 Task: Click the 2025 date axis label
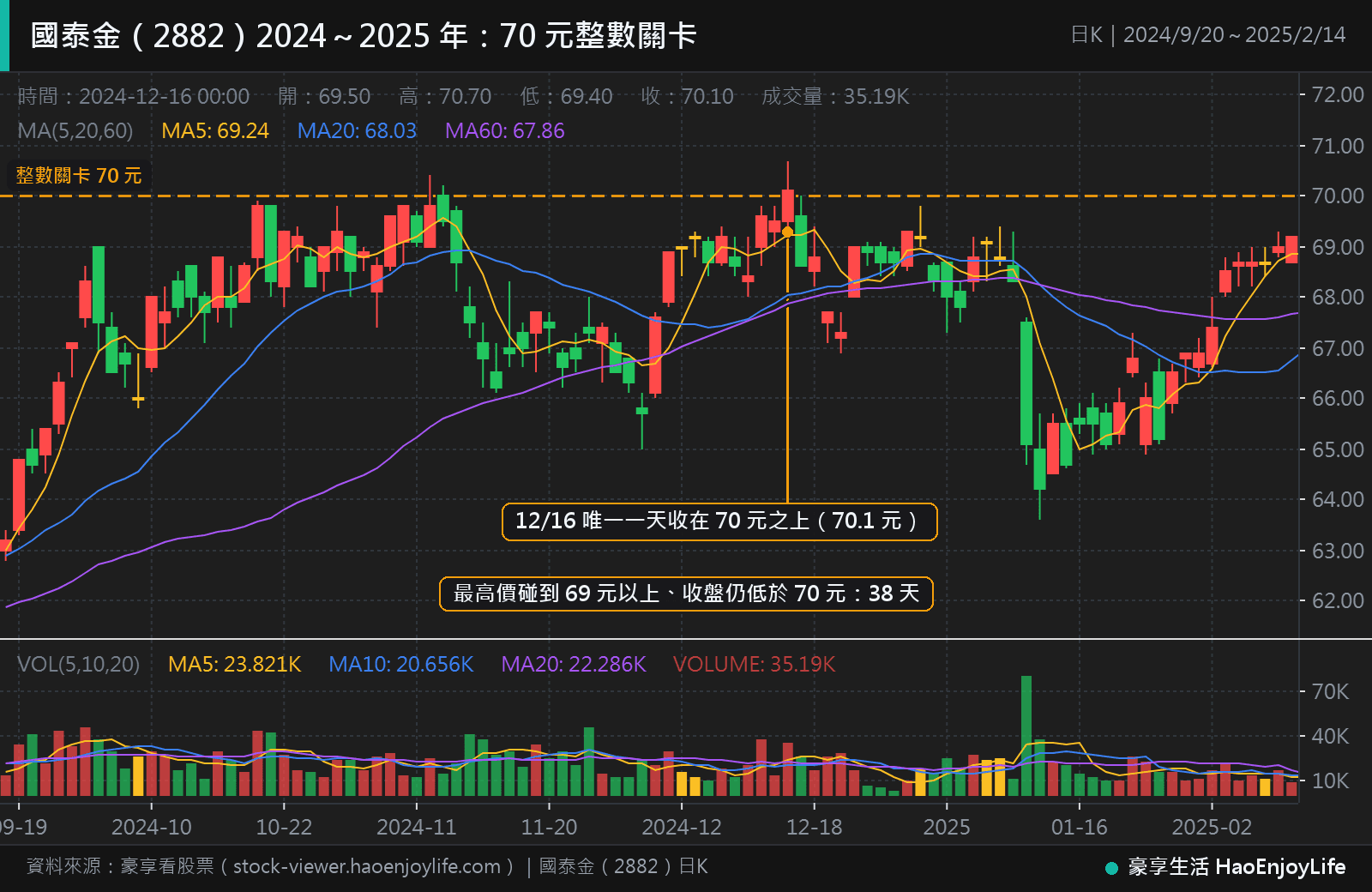pyautogui.click(x=947, y=828)
